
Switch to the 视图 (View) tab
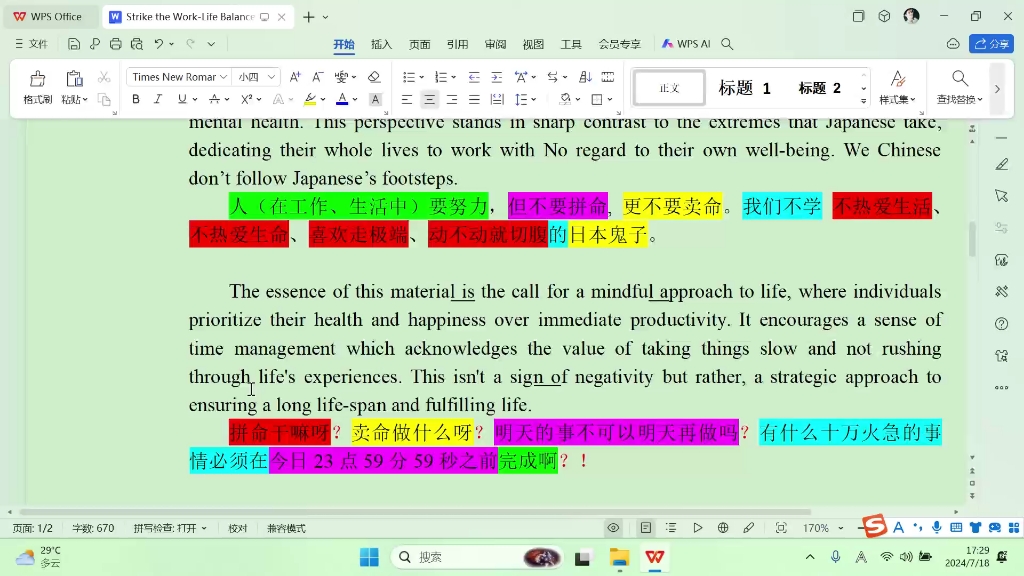point(533,44)
